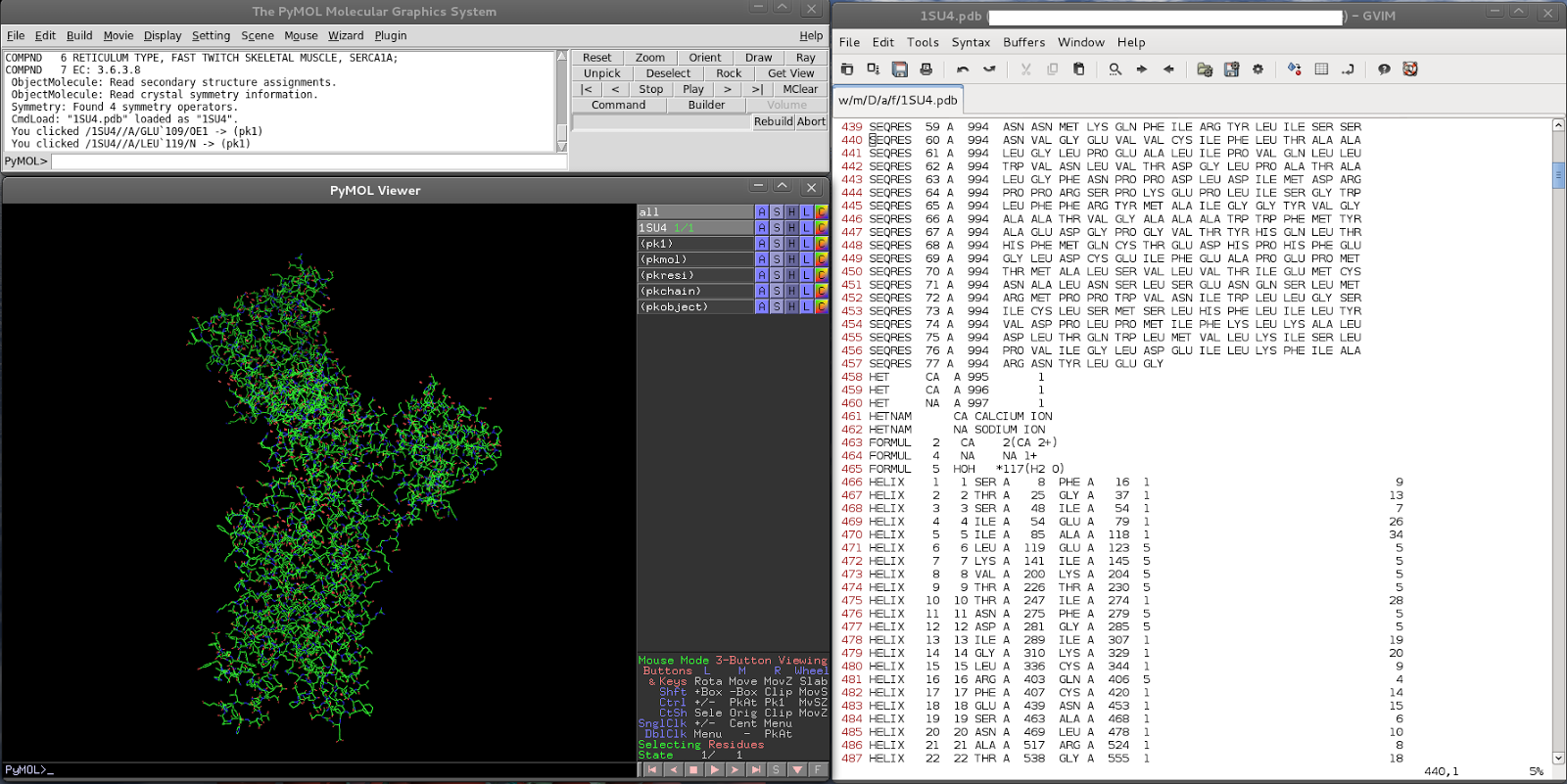Toggle visibility of the 1SU4 object

[695, 228]
